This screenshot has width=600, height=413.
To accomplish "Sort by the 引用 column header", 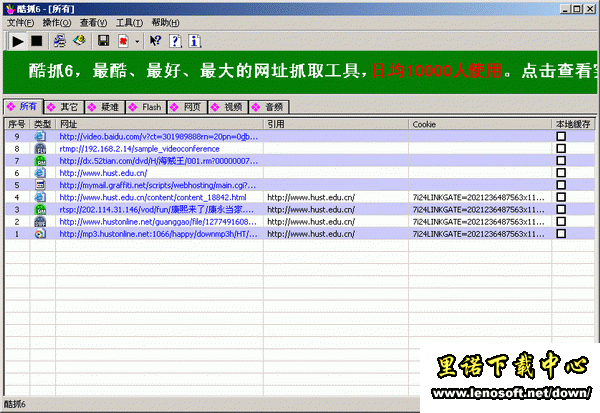I will pyautogui.click(x=336, y=124).
